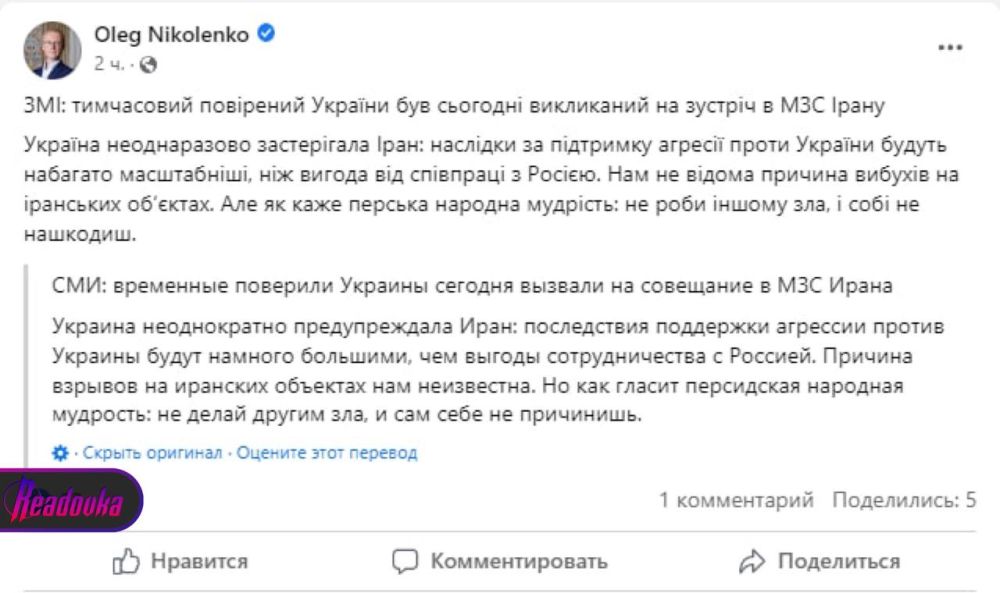Click the arrow Поделиться icon
Screen dimensions: 1000x593
click(751, 562)
